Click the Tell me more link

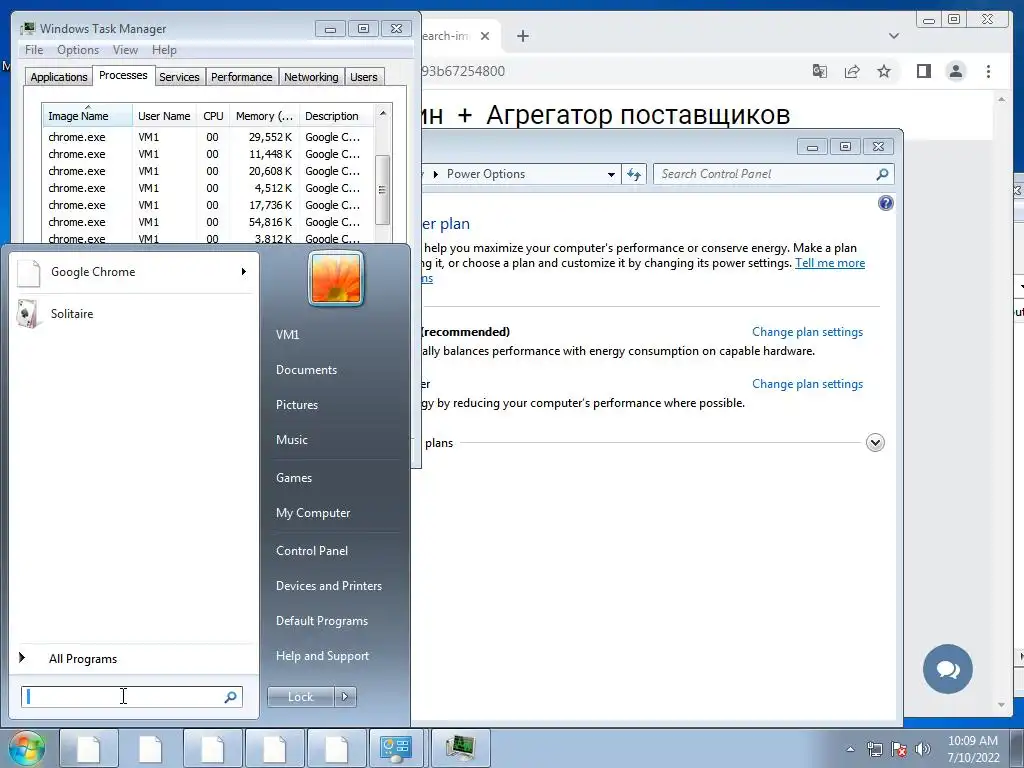(830, 263)
